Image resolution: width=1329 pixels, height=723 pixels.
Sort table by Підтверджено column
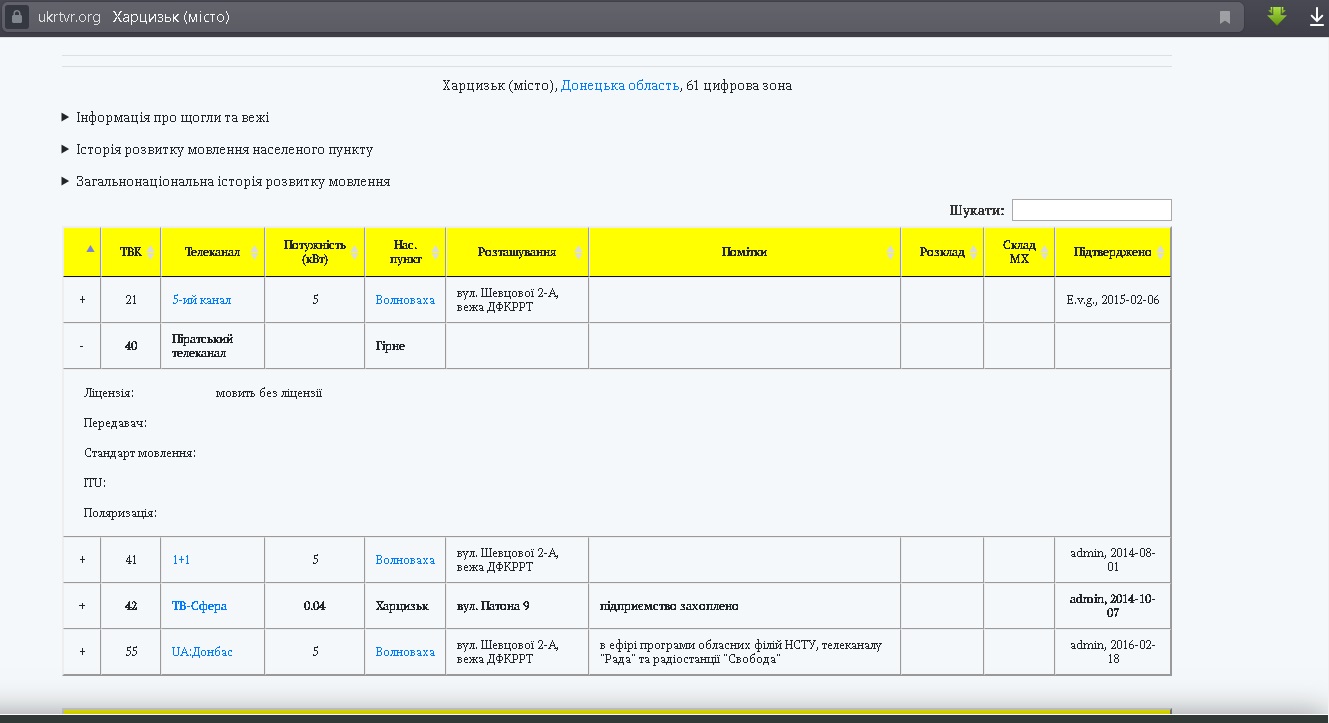tap(1112, 252)
